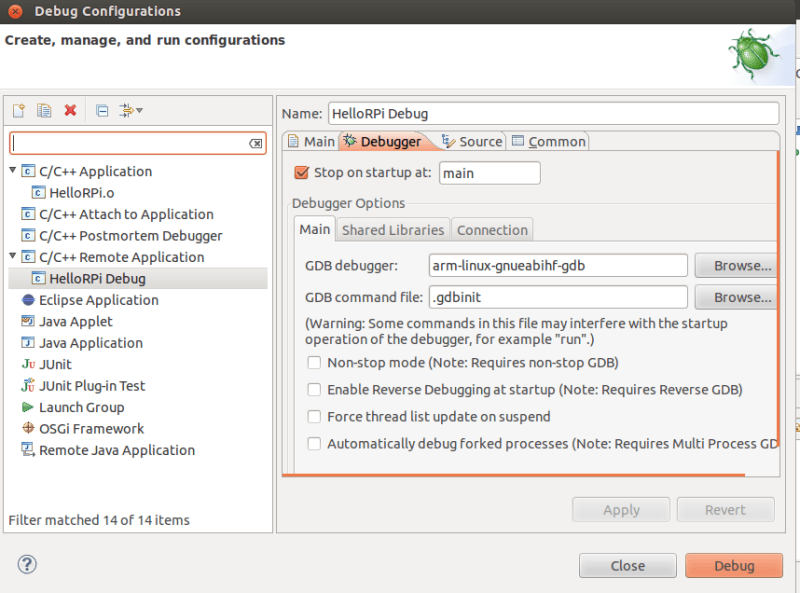
Task: Enable Non-stop mode checkbox
Action: 314,363
